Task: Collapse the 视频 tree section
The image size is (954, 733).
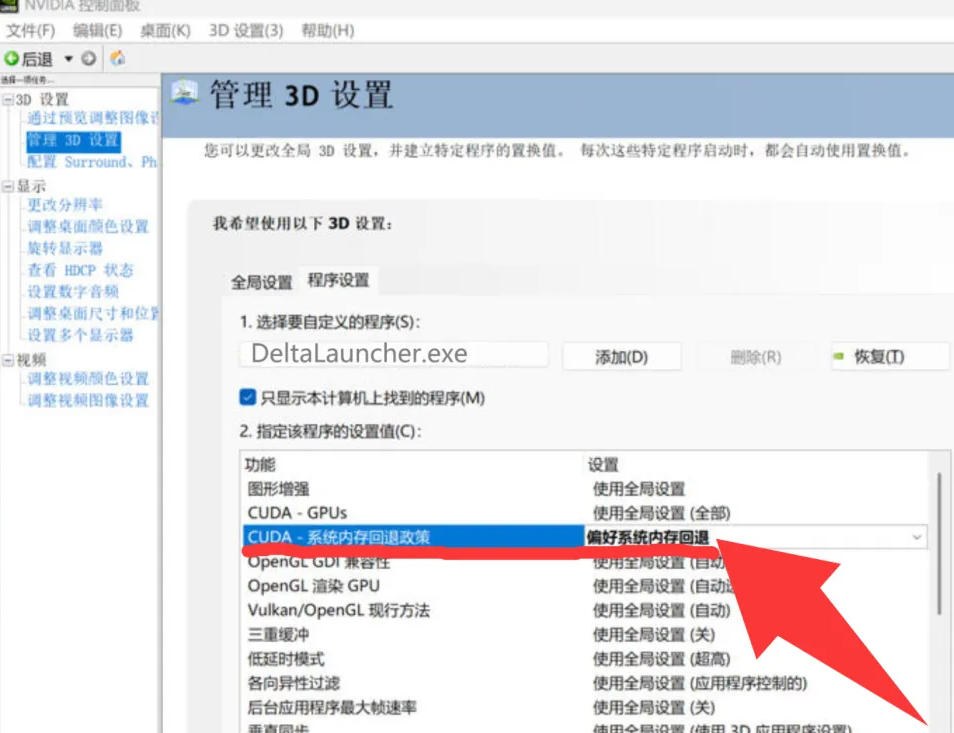Action: pyautogui.click(x=9, y=359)
